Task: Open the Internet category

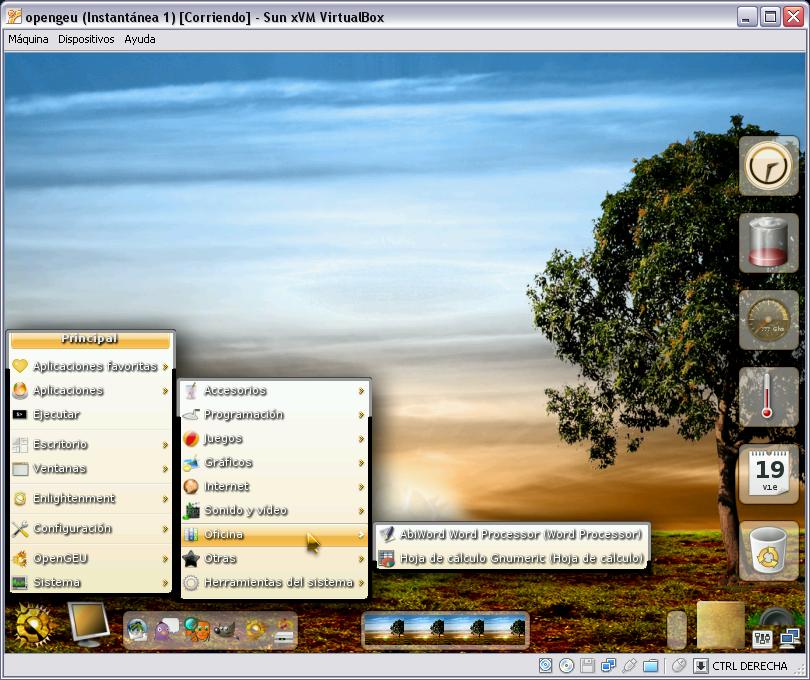Action: click(x=274, y=487)
